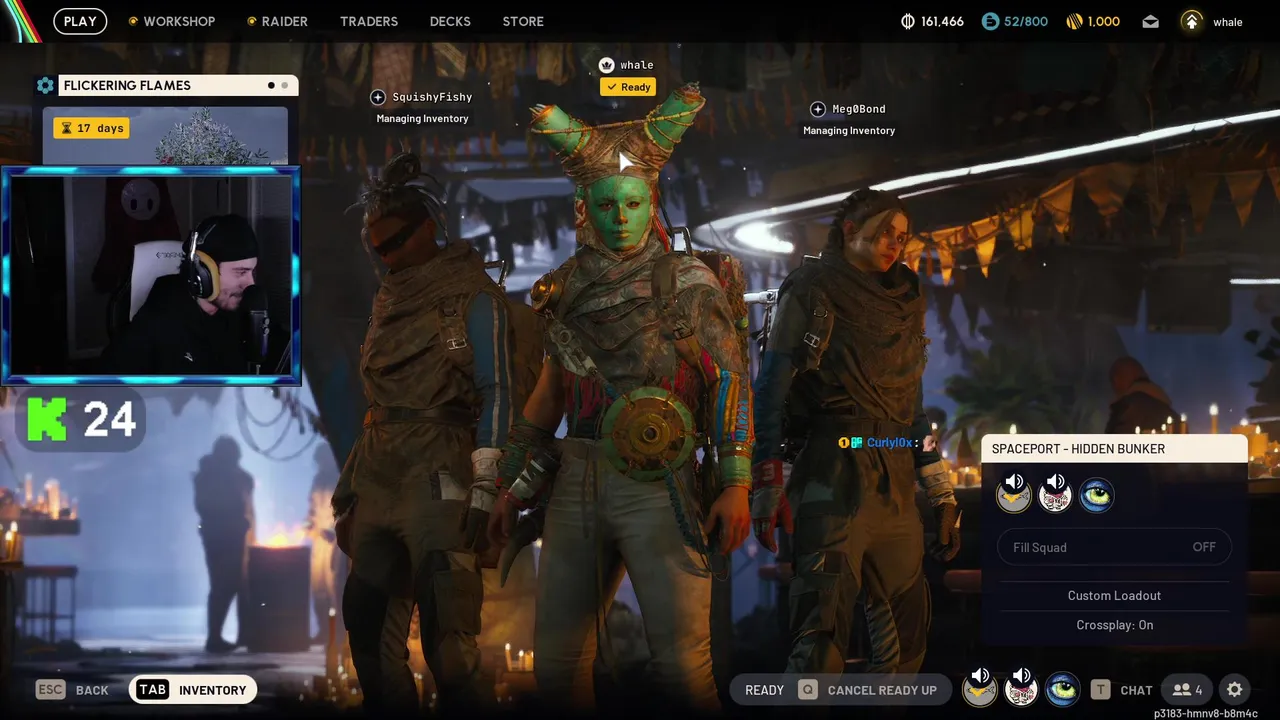Viewport: 1280px width, 720px height.
Task: Click the plus icon beside SquishyFishy
Action: (x=378, y=97)
